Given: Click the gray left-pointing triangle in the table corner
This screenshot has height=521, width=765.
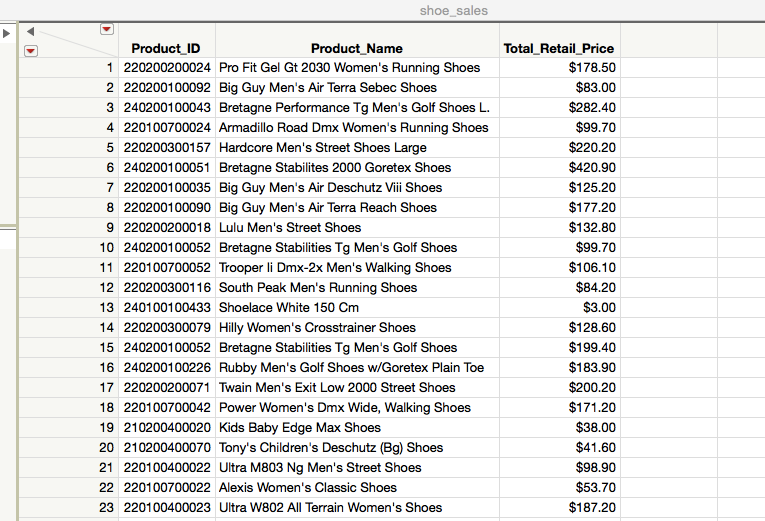Looking at the screenshot, I should 30,32.
